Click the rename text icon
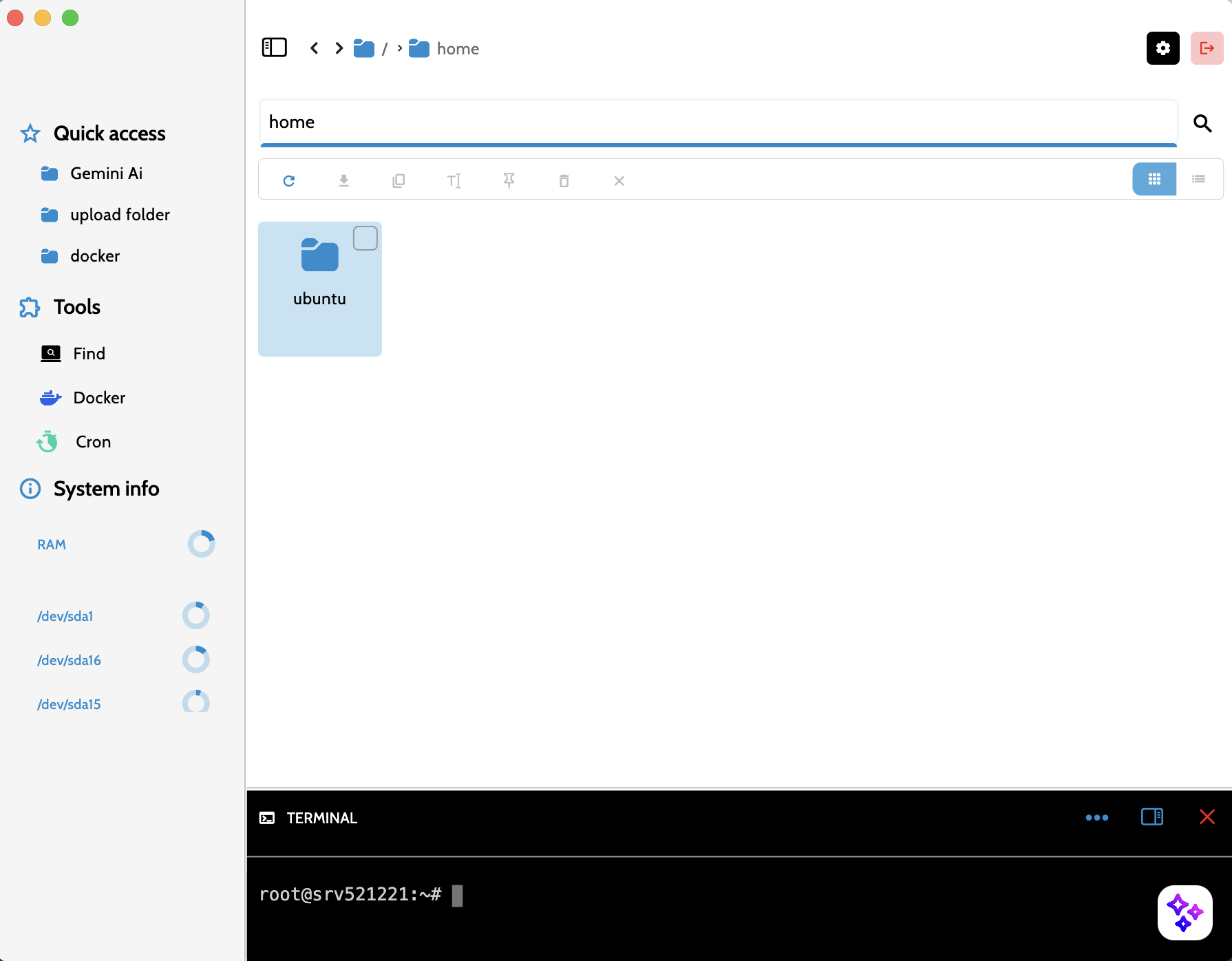Image resolution: width=1232 pixels, height=961 pixels. tap(454, 180)
